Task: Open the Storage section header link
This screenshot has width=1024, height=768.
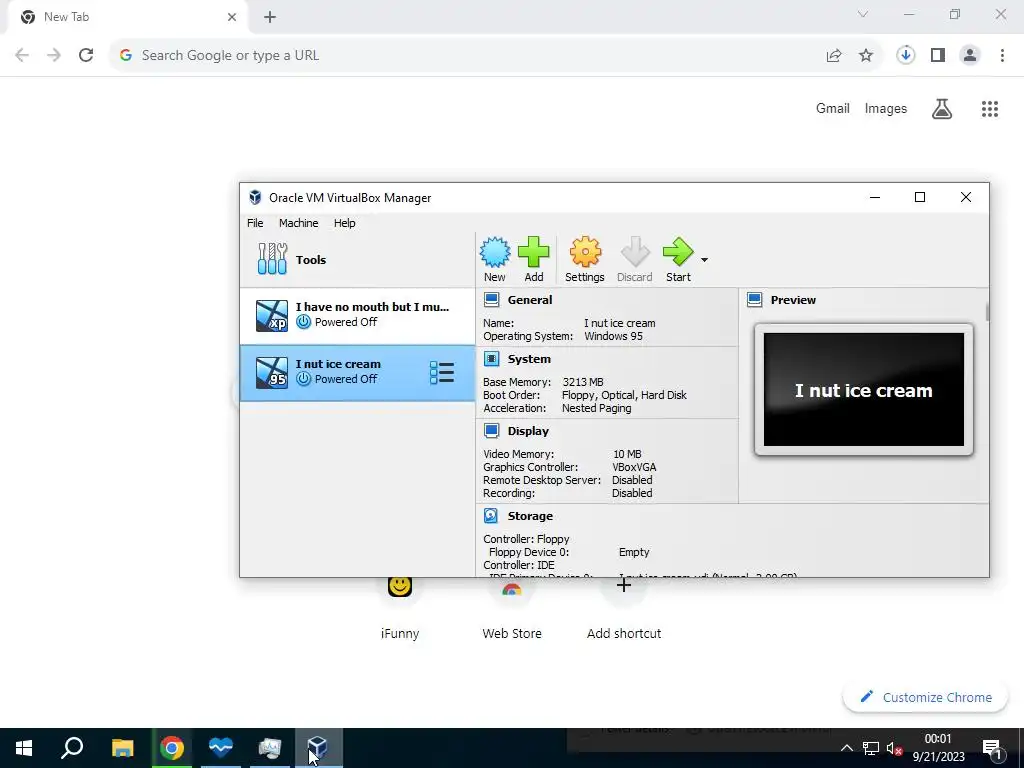Action: [x=530, y=515]
